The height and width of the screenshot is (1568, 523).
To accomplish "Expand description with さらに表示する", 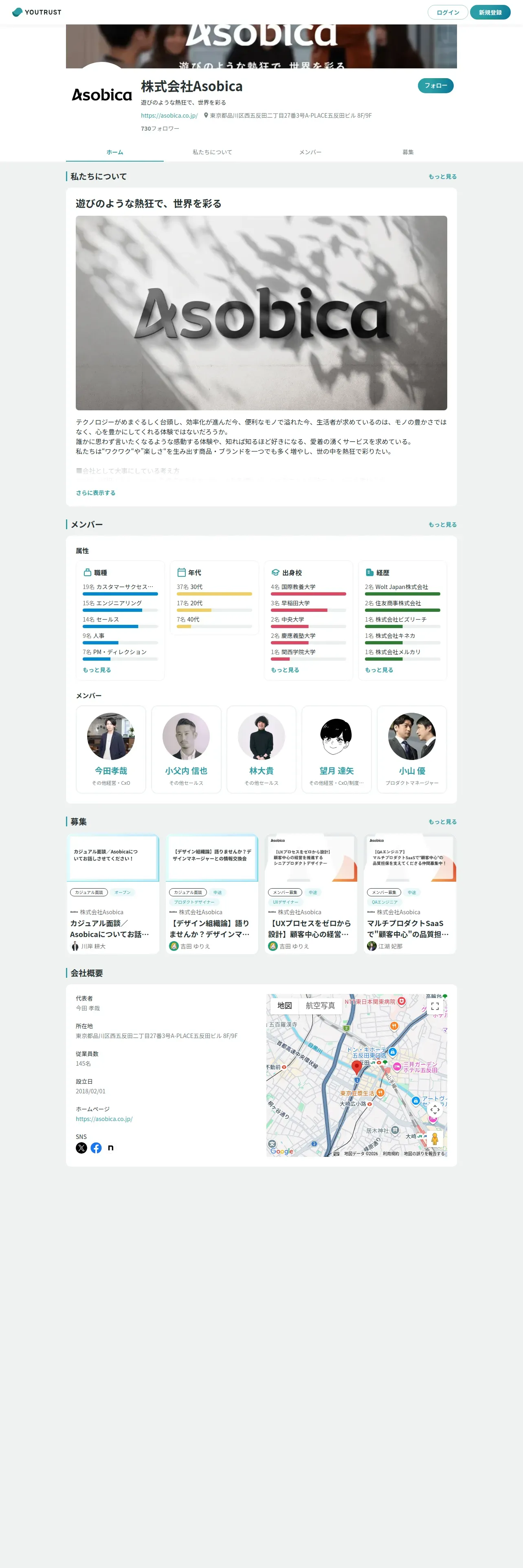I will [x=96, y=493].
